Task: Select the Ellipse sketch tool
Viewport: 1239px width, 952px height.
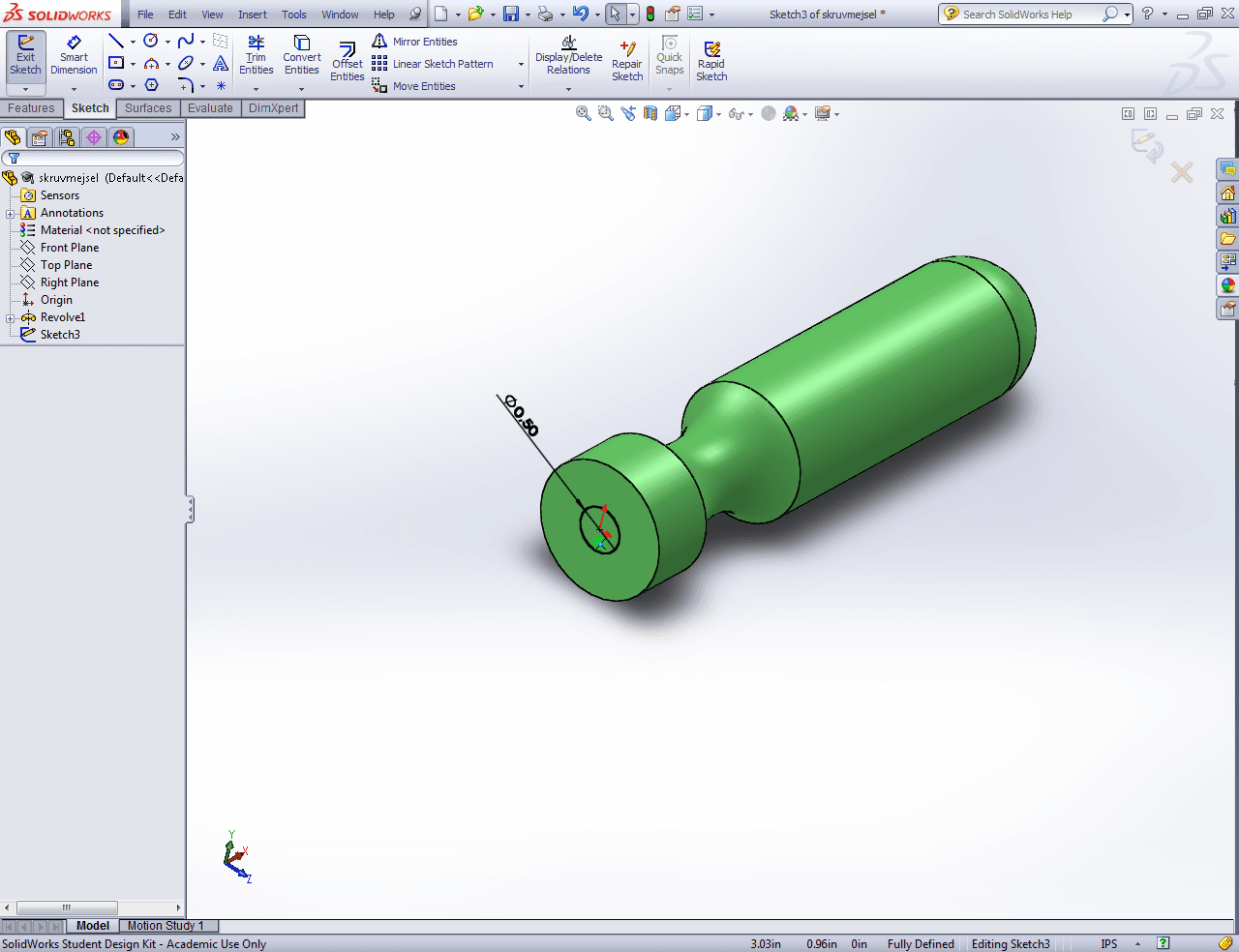Action: click(186, 63)
